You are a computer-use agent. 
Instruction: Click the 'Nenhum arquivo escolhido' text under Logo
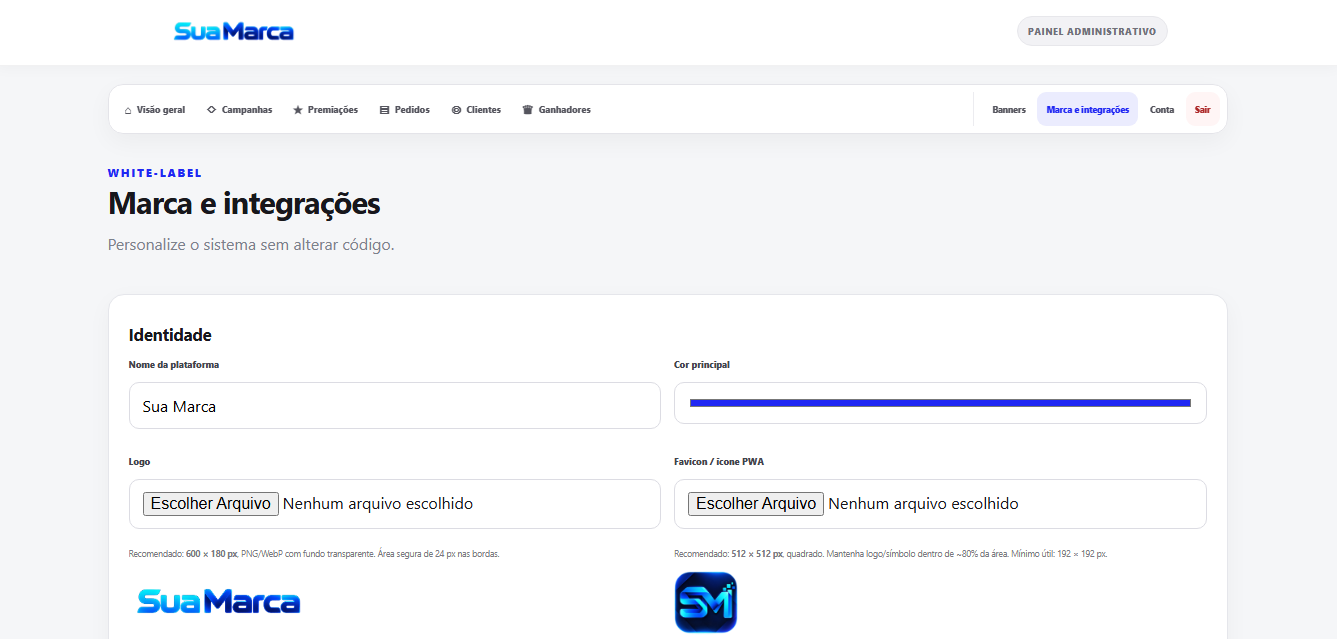pos(378,504)
